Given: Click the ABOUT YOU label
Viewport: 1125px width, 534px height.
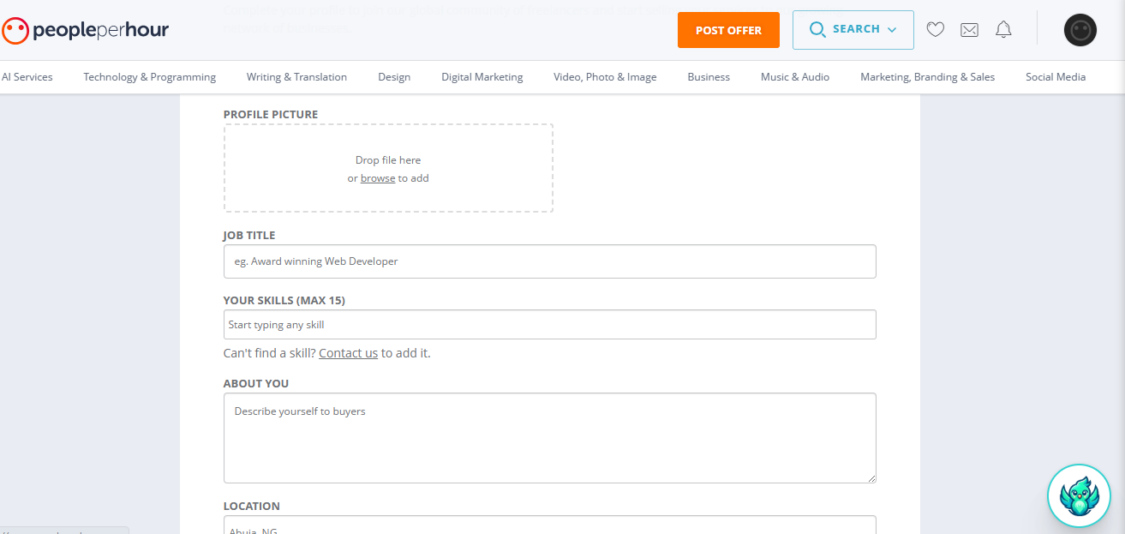Looking at the screenshot, I should 256,383.
